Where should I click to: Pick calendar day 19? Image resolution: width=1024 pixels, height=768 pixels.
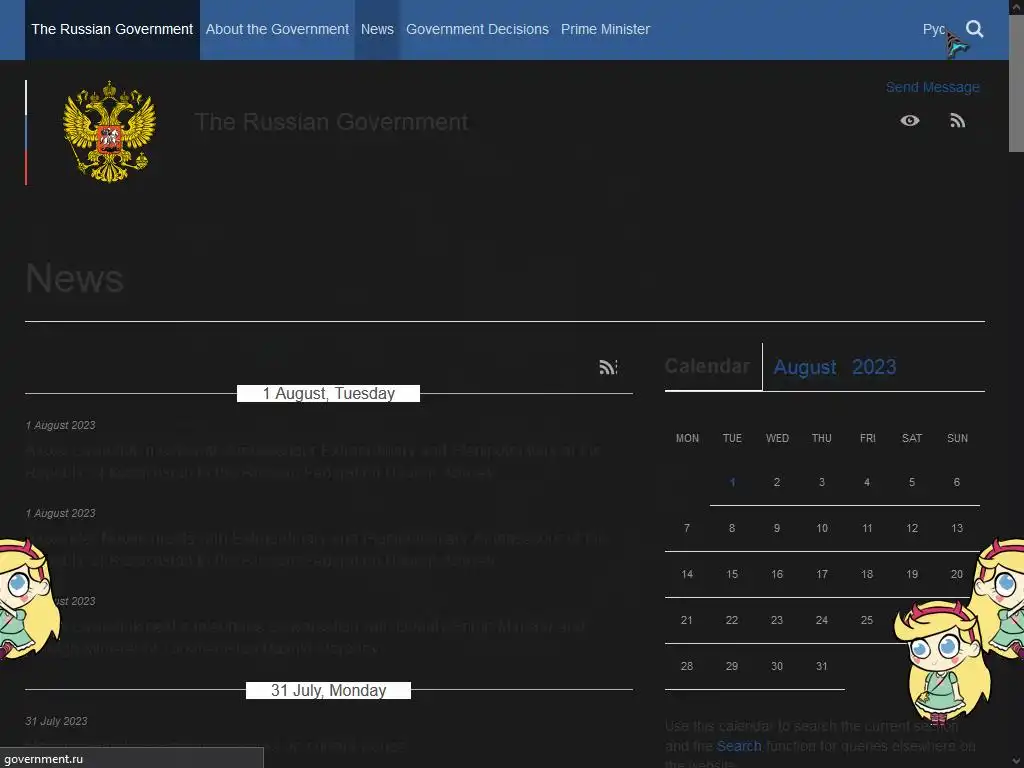pyautogui.click(x=912, y=575)
